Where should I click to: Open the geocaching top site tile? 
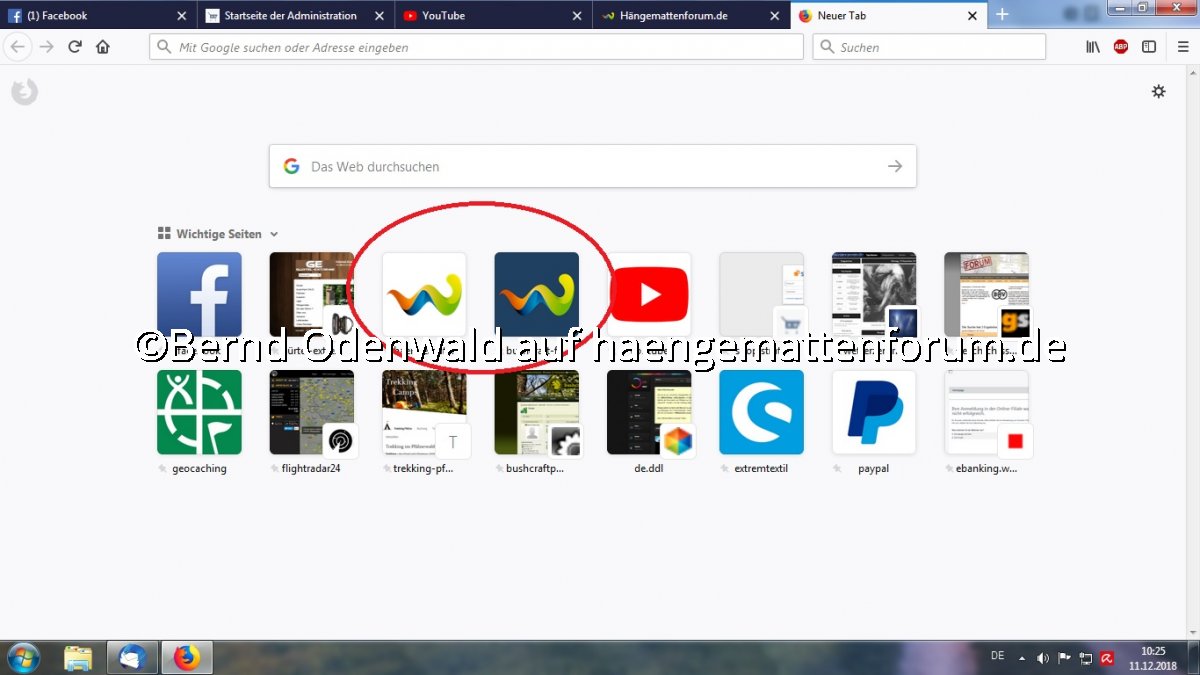pos(199,413)
